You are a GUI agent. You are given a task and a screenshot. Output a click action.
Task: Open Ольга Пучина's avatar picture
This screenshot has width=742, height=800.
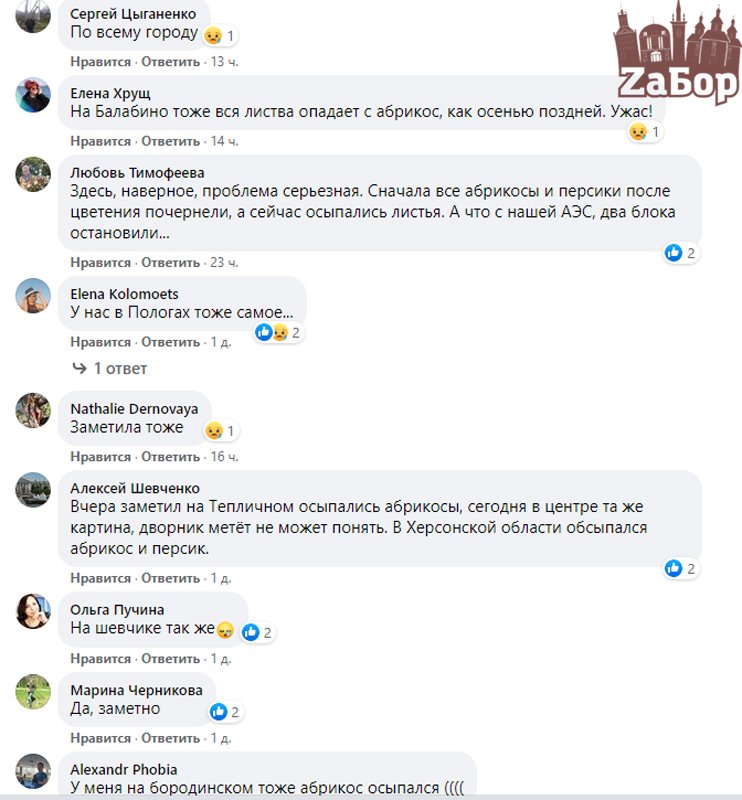[x=33, y=611]
